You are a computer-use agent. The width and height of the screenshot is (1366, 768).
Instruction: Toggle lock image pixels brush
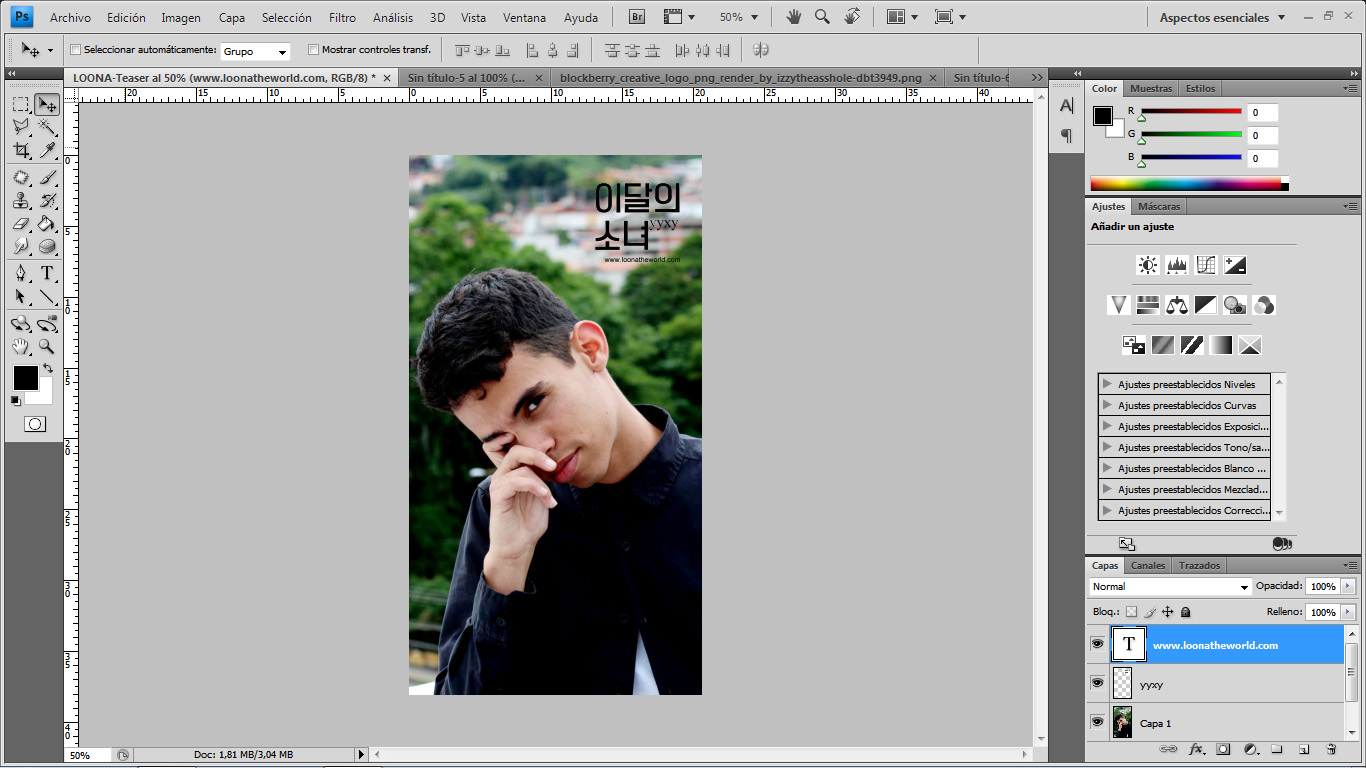[1150, 612]
